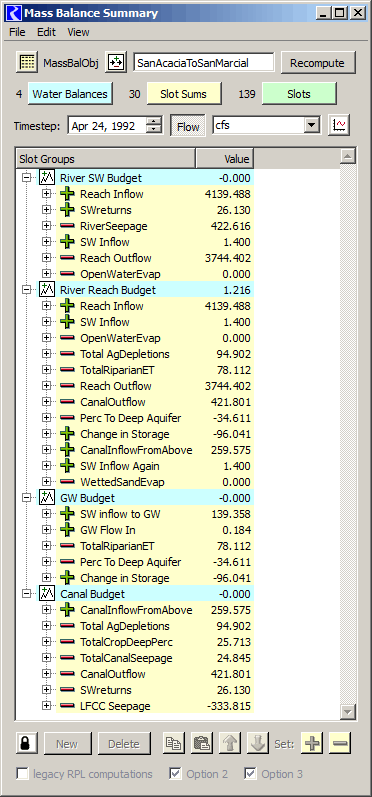Screen dimensions: 372x797
Task: Click the SanAcaciaToSanMarcial name field
Action: [x=203, y=63]
